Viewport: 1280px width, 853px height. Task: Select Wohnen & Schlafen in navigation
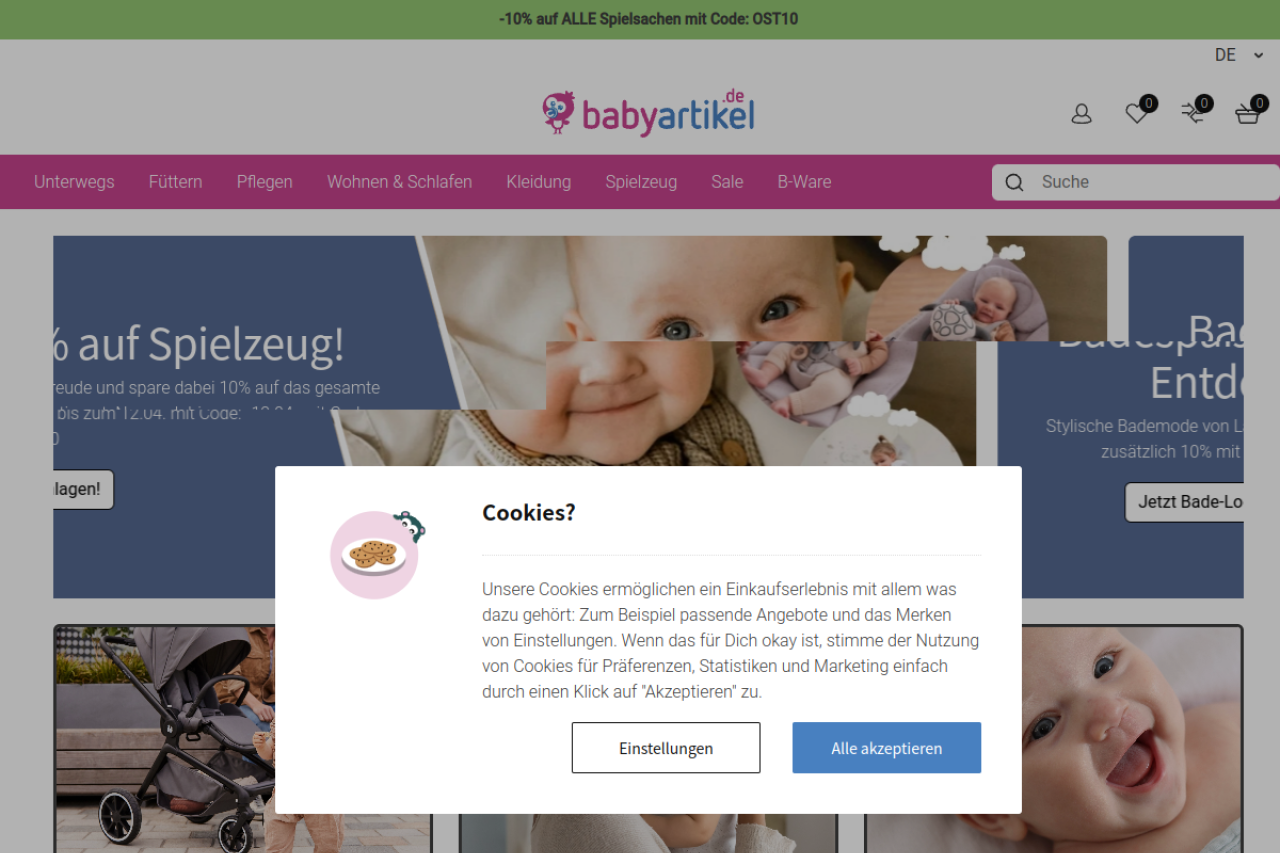coord(399,182)
